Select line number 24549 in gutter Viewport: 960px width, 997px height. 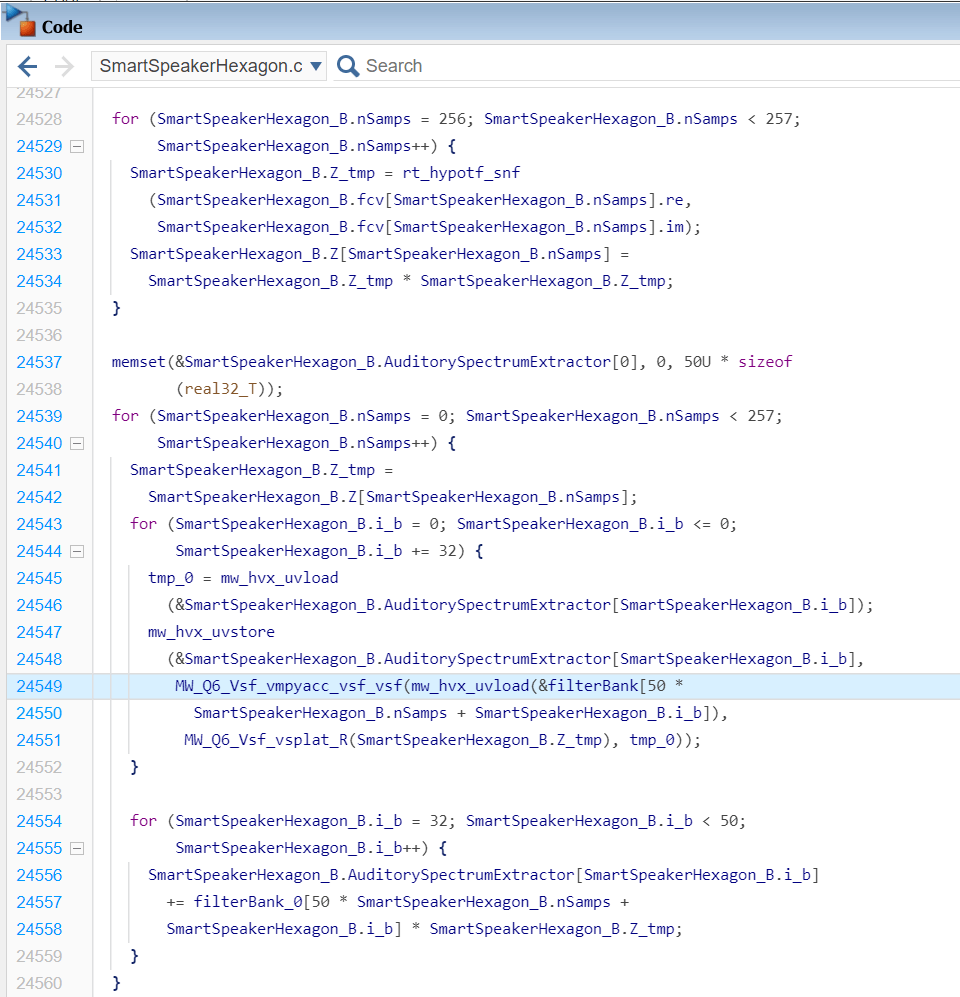click(x=39, y=686)
